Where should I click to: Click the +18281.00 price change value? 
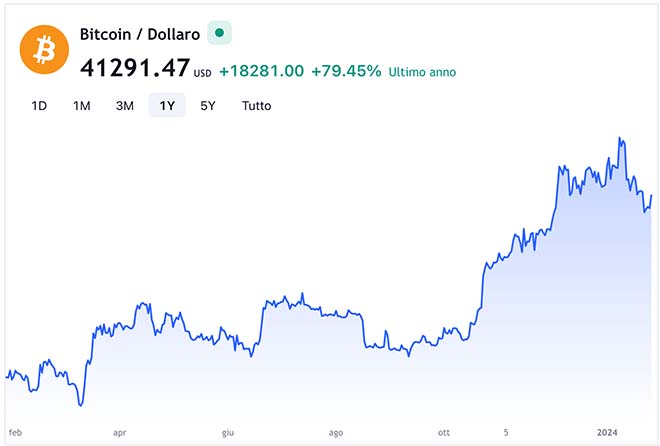(261, 71)
